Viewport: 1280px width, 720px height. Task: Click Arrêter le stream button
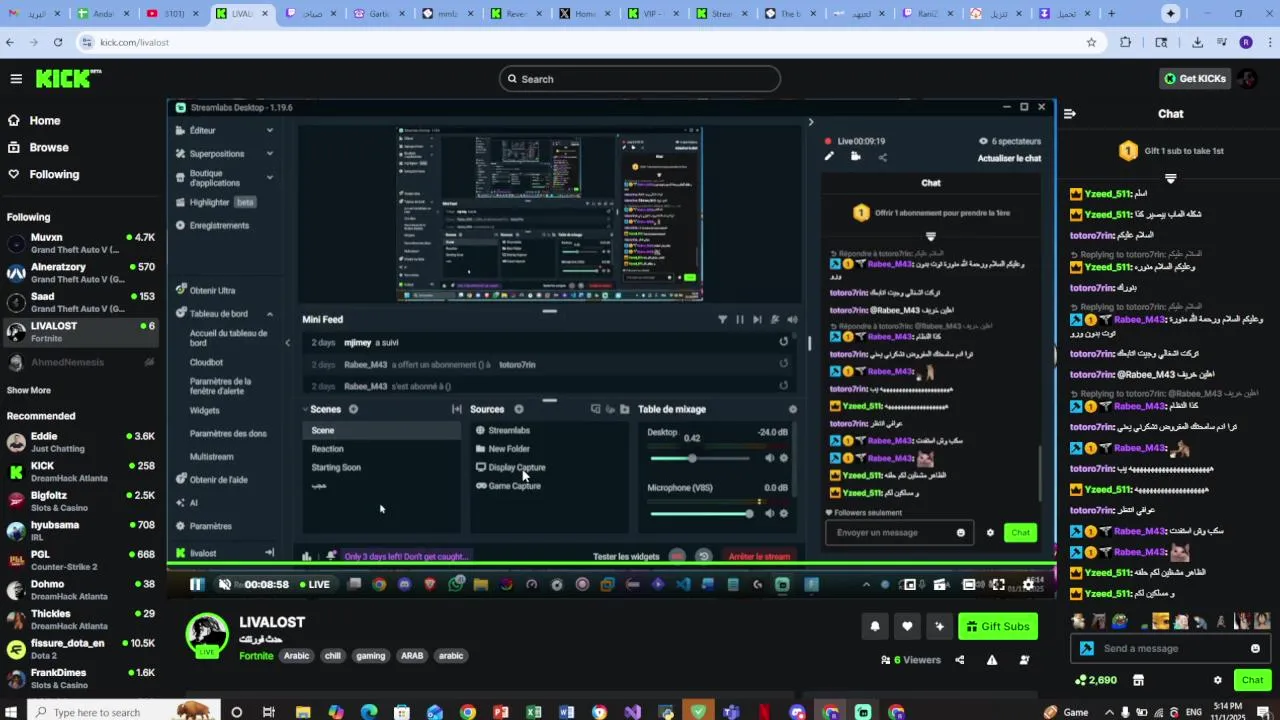point(759,557)
